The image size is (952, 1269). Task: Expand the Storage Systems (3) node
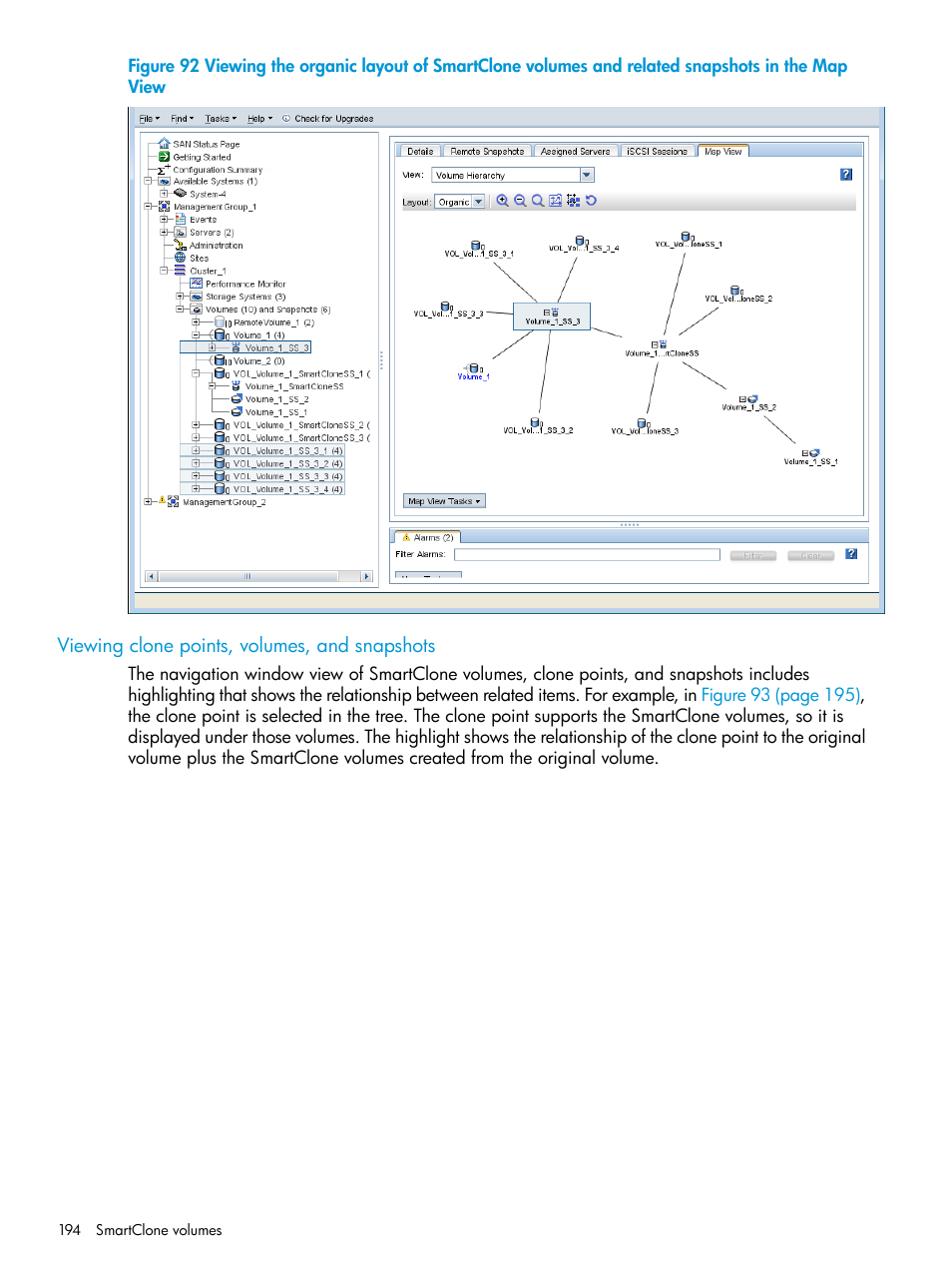click(181, 297)
